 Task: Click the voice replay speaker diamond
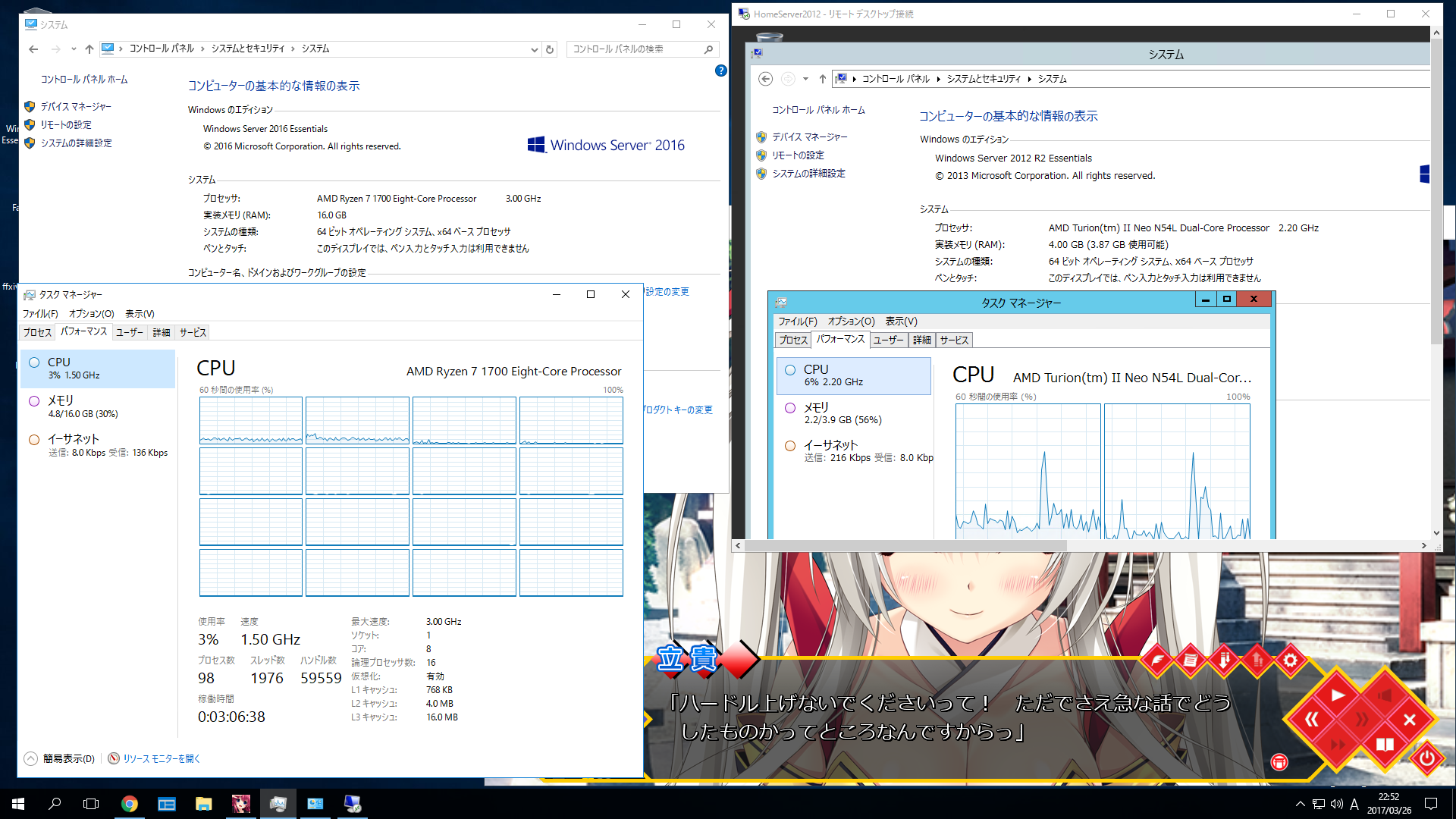pos(1385,695)
